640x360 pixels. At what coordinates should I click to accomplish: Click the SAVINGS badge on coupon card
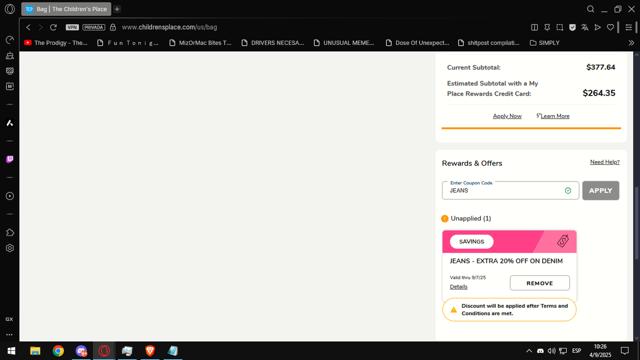[x=471, y=242]
